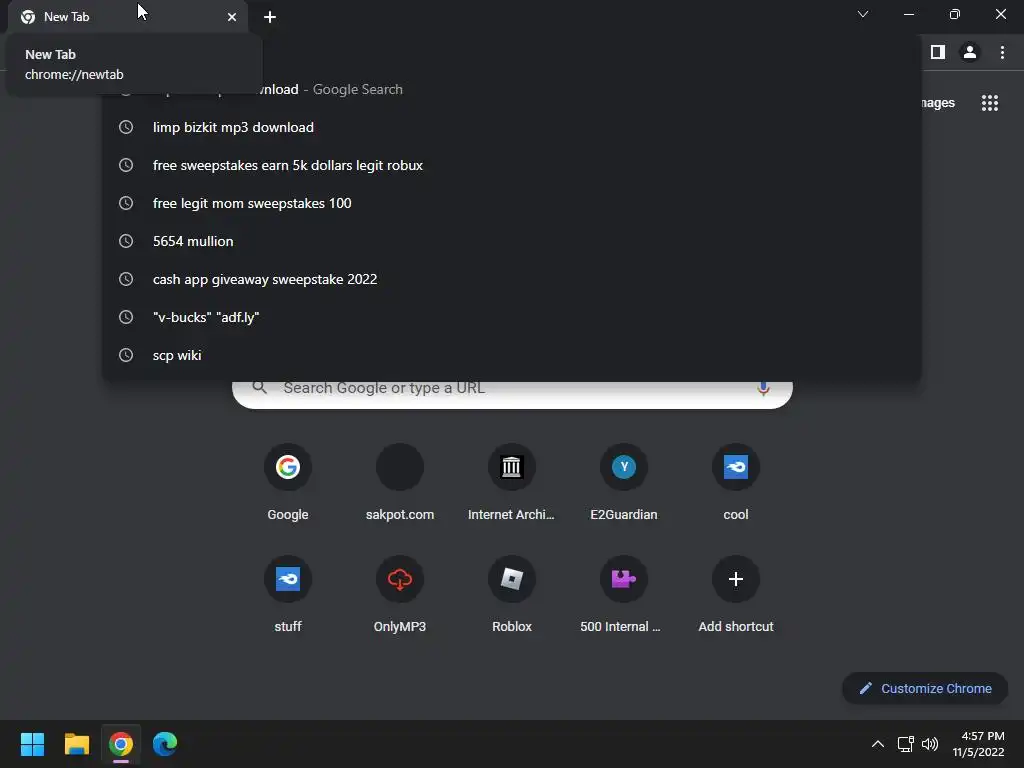Open the profile avatar menu
The width and height of the screenshot is (1024, 768).
(970, 52)
